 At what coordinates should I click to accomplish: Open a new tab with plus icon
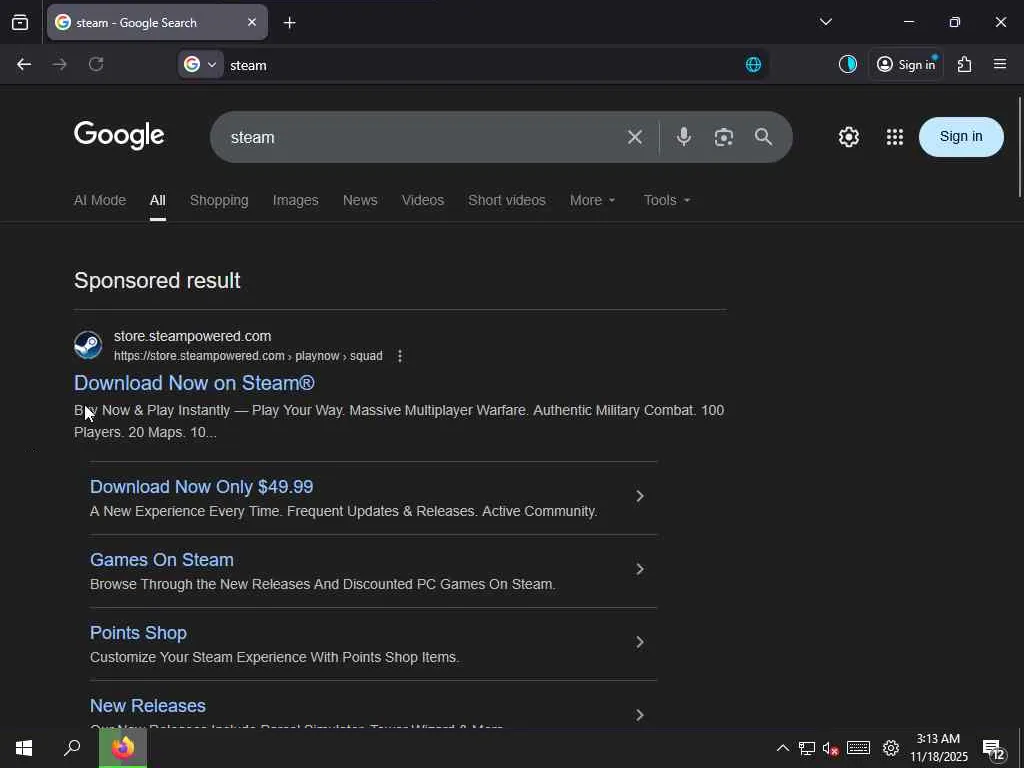pos(289,23)
